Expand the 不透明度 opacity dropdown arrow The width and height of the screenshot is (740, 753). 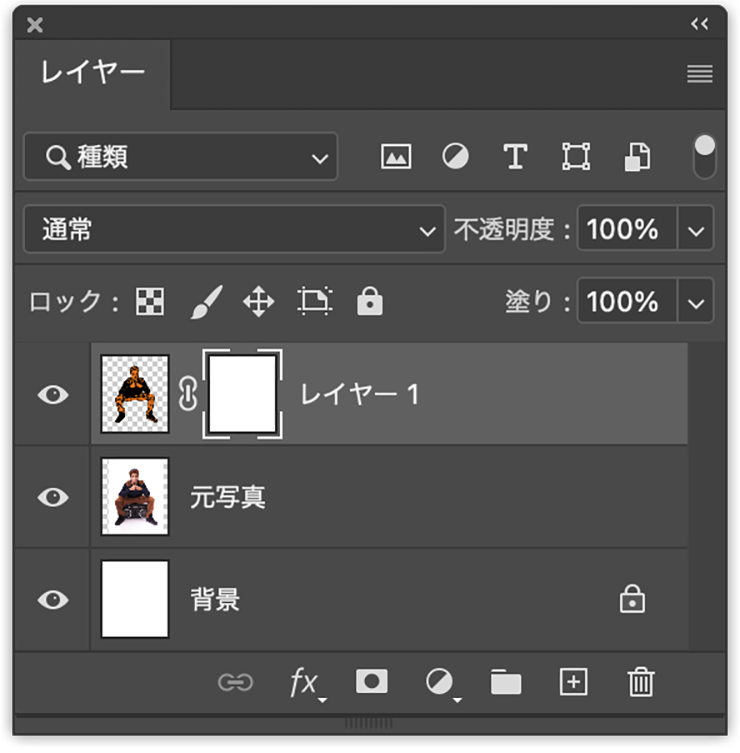pos(697,230)
